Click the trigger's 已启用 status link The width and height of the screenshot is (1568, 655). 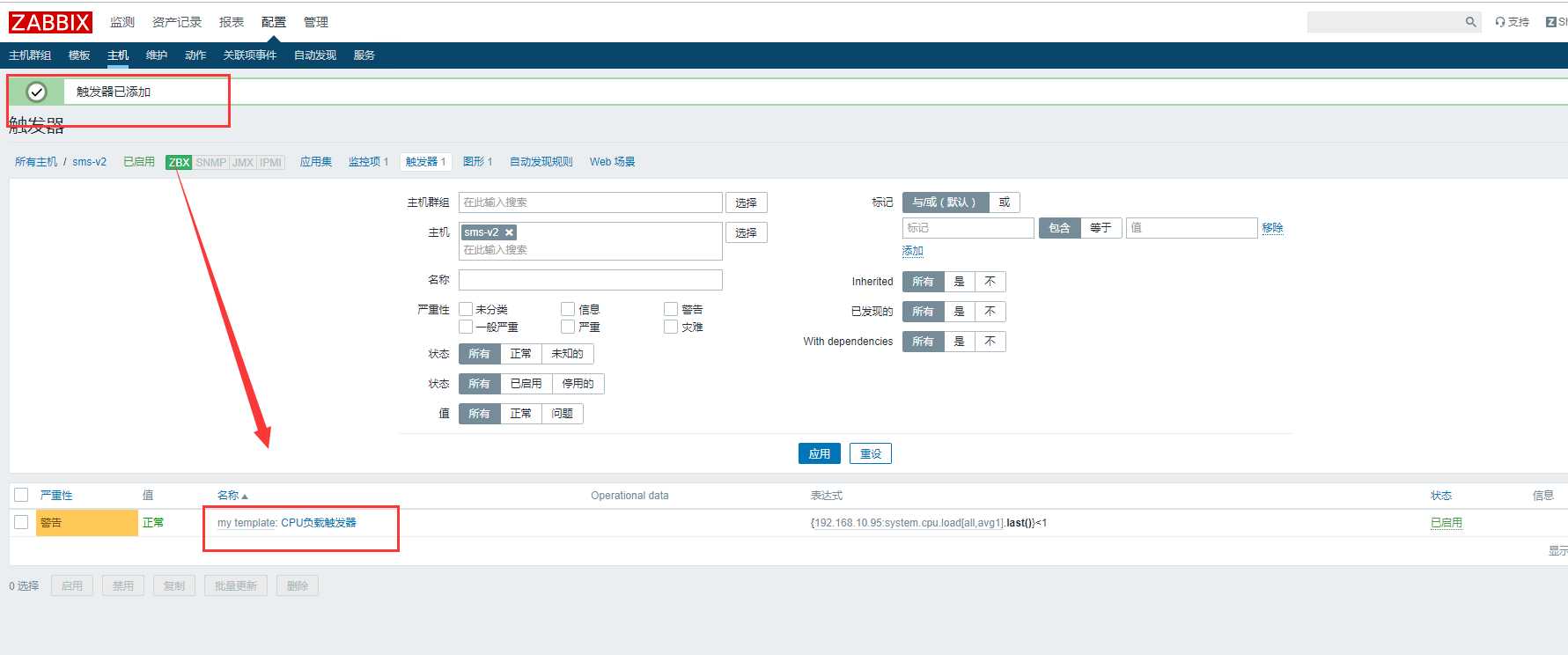1447,523
